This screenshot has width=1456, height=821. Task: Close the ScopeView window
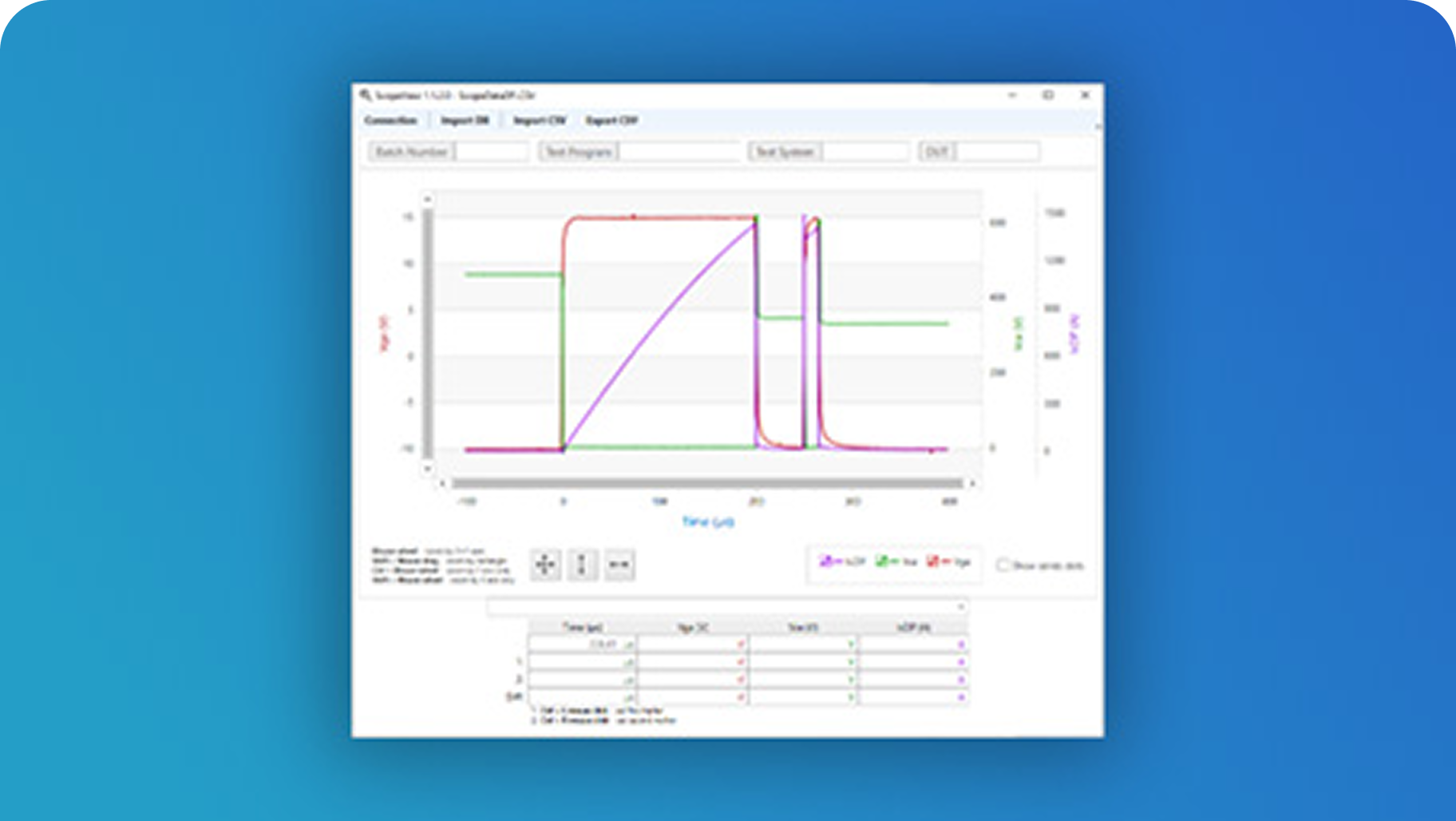point(1085,95)
